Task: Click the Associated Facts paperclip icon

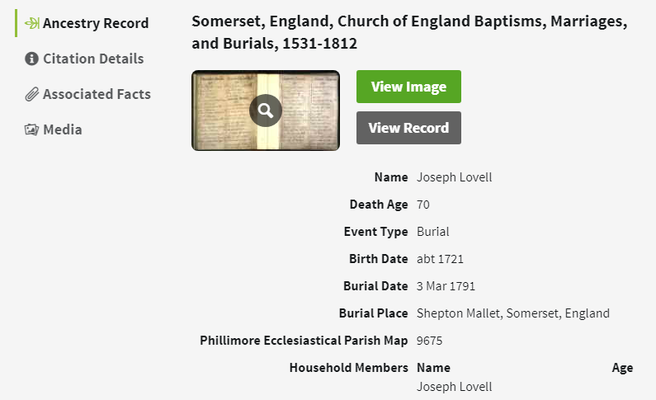Action: (32, 94)
